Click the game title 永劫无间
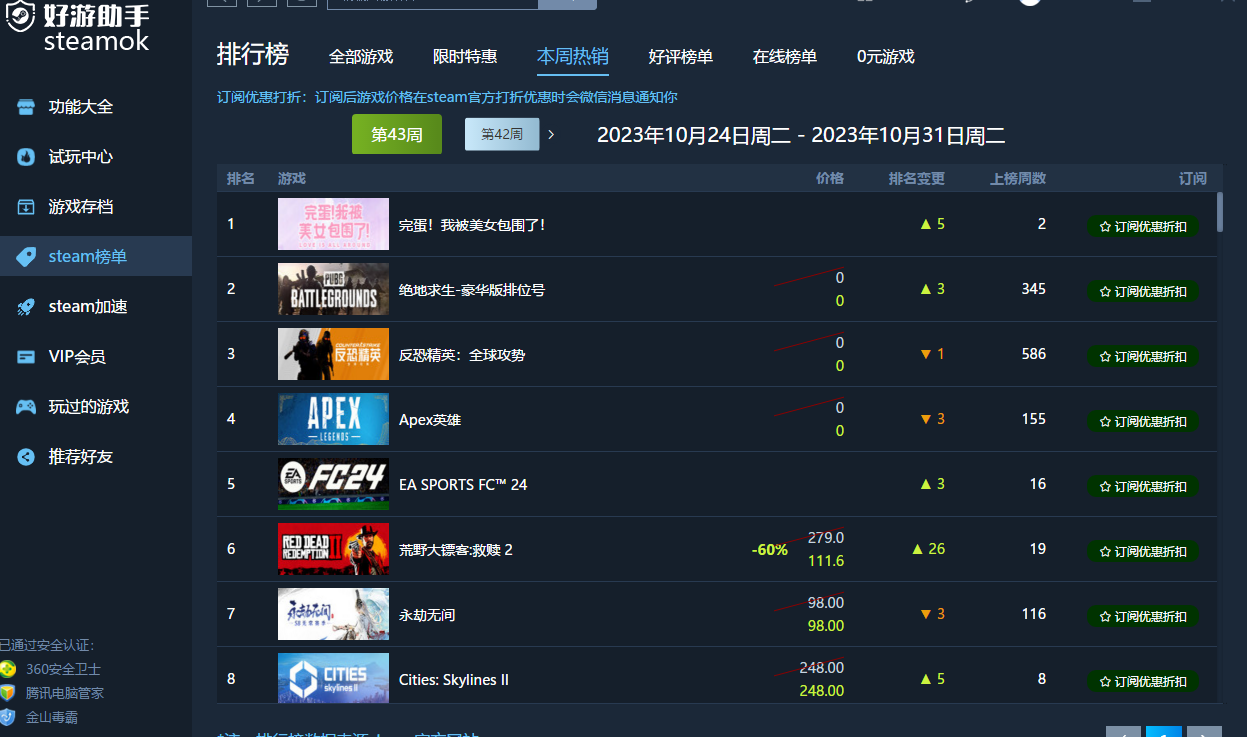Viewport: 1247px width, 737px height. click(x=427, y=615)
